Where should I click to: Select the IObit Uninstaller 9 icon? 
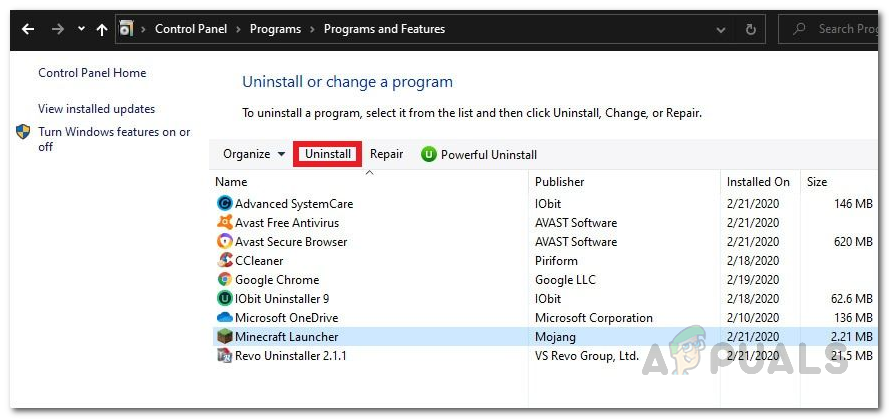pos(224,299)
